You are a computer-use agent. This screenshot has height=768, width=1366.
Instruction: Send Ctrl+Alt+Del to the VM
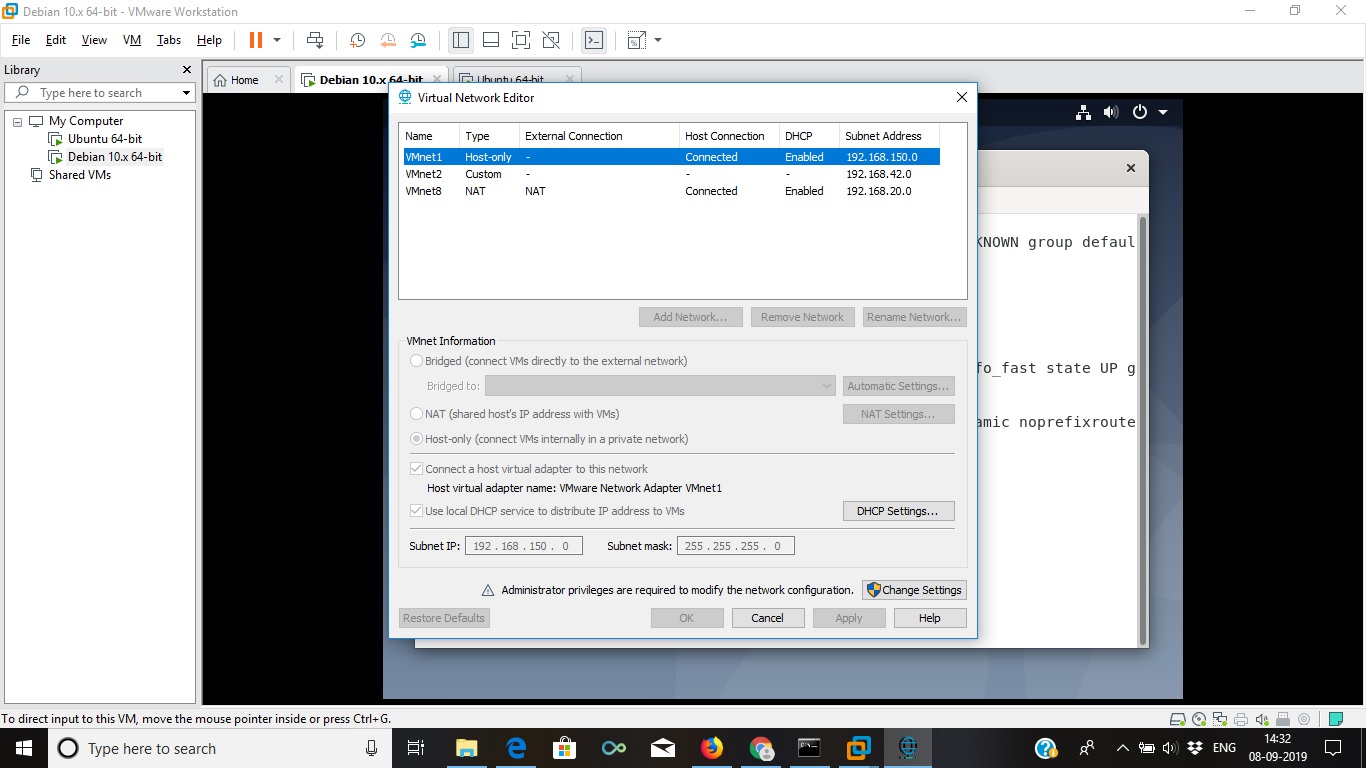(315, 40)
